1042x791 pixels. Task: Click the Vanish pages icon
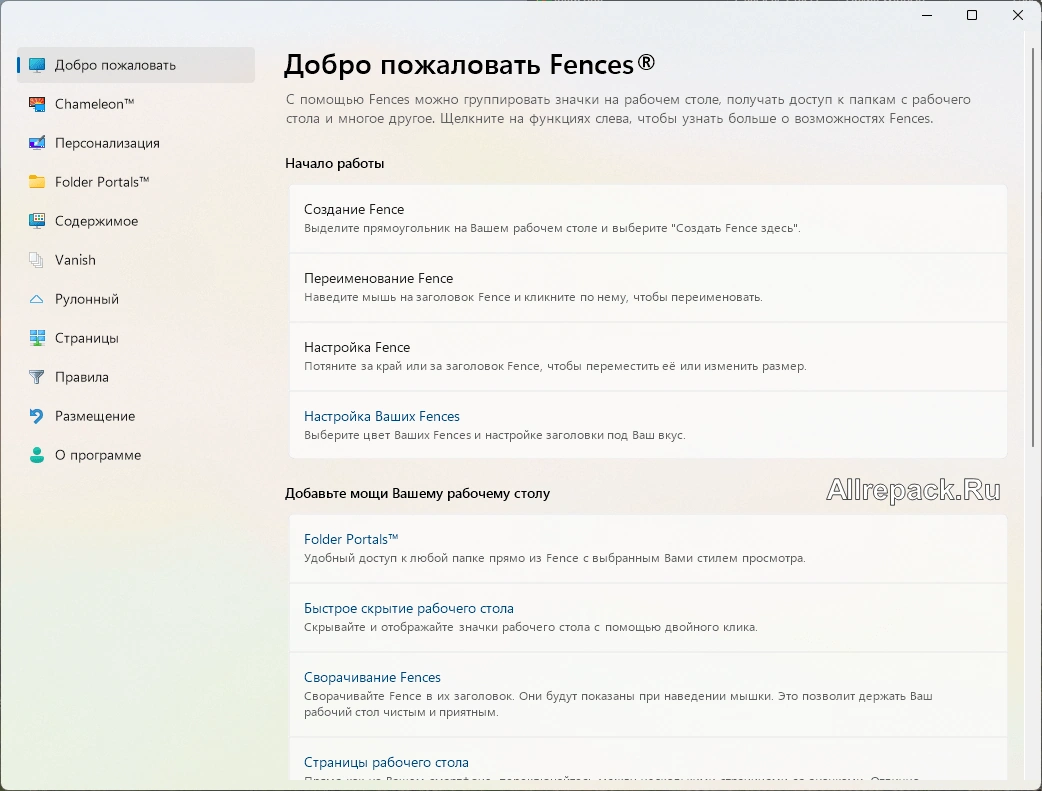click(x=37, y=260)
